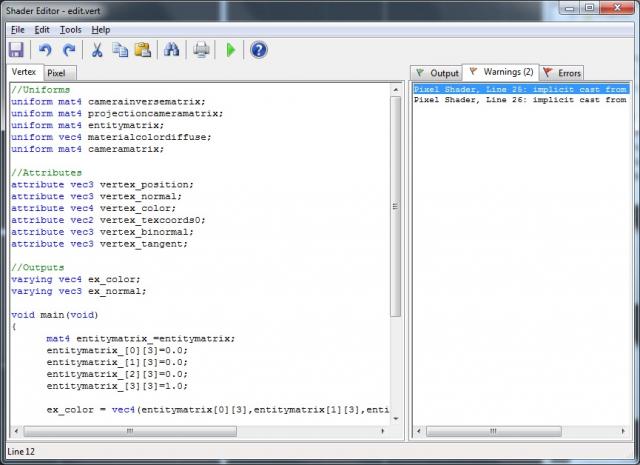Open Find with the binoculars icon
Viewport: 640px width, 465px height.
click(x=171, y=50)
